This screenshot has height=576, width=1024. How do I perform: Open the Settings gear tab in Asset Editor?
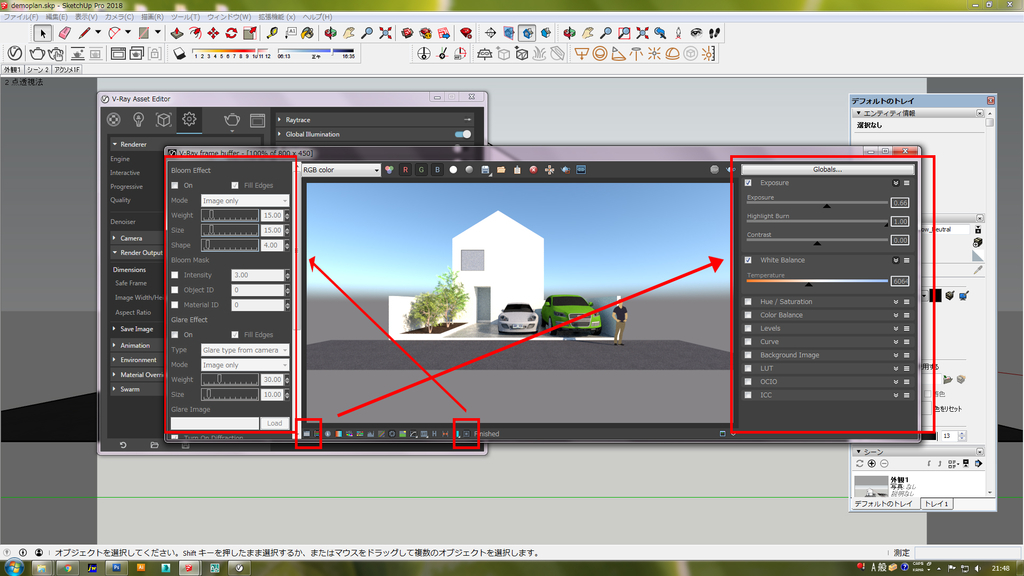point(189,119)
